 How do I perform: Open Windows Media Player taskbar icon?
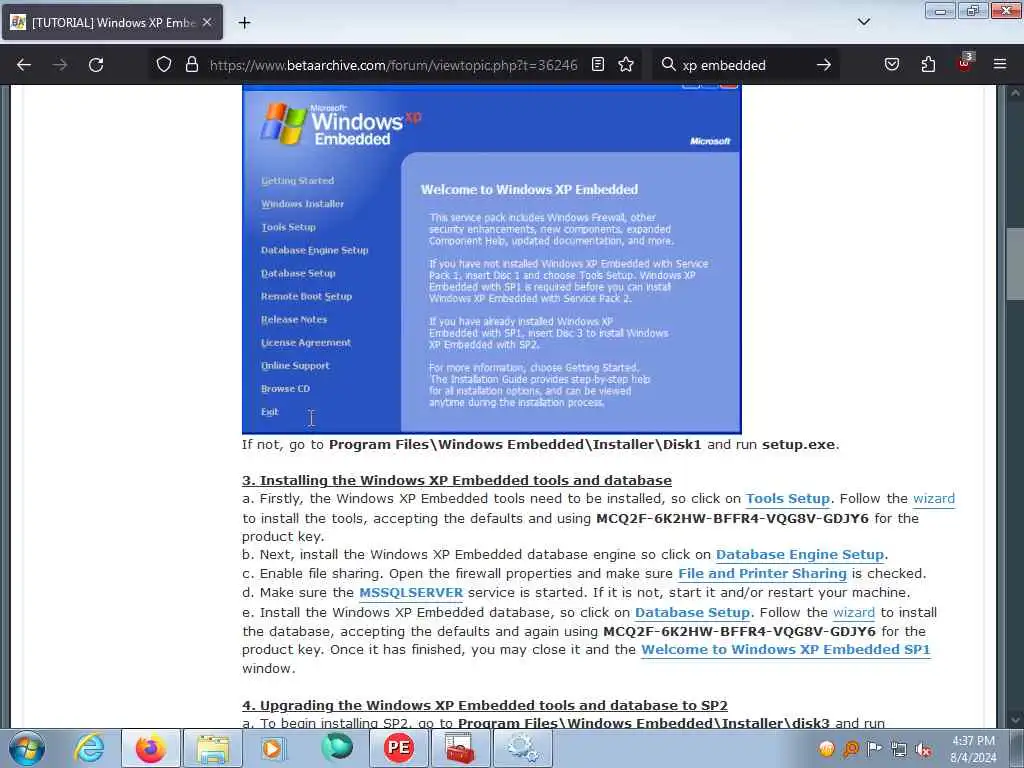click(272, 748)
